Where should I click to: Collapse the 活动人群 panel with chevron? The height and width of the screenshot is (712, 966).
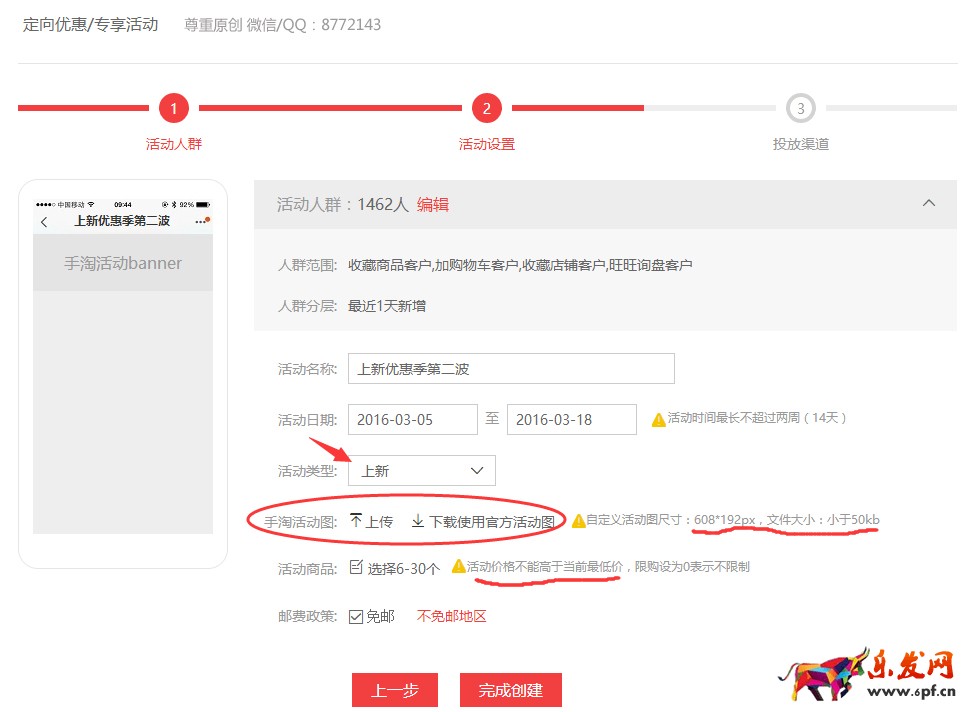[928, 204]
